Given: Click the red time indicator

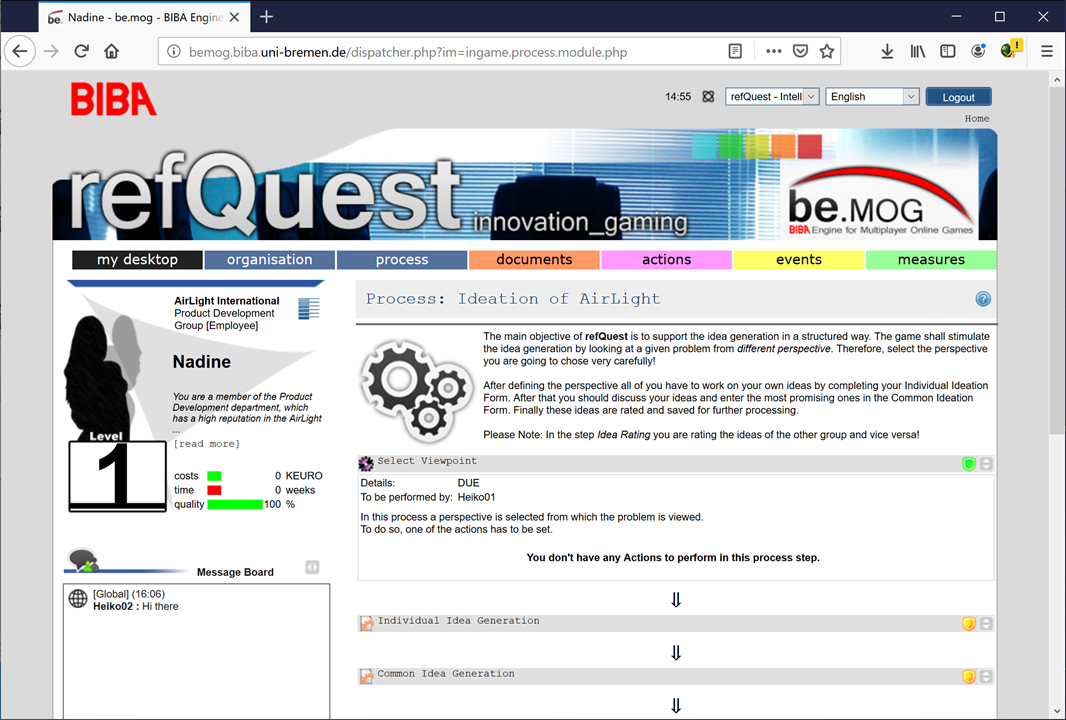Looking at the screenshot, I should [214, 490].
